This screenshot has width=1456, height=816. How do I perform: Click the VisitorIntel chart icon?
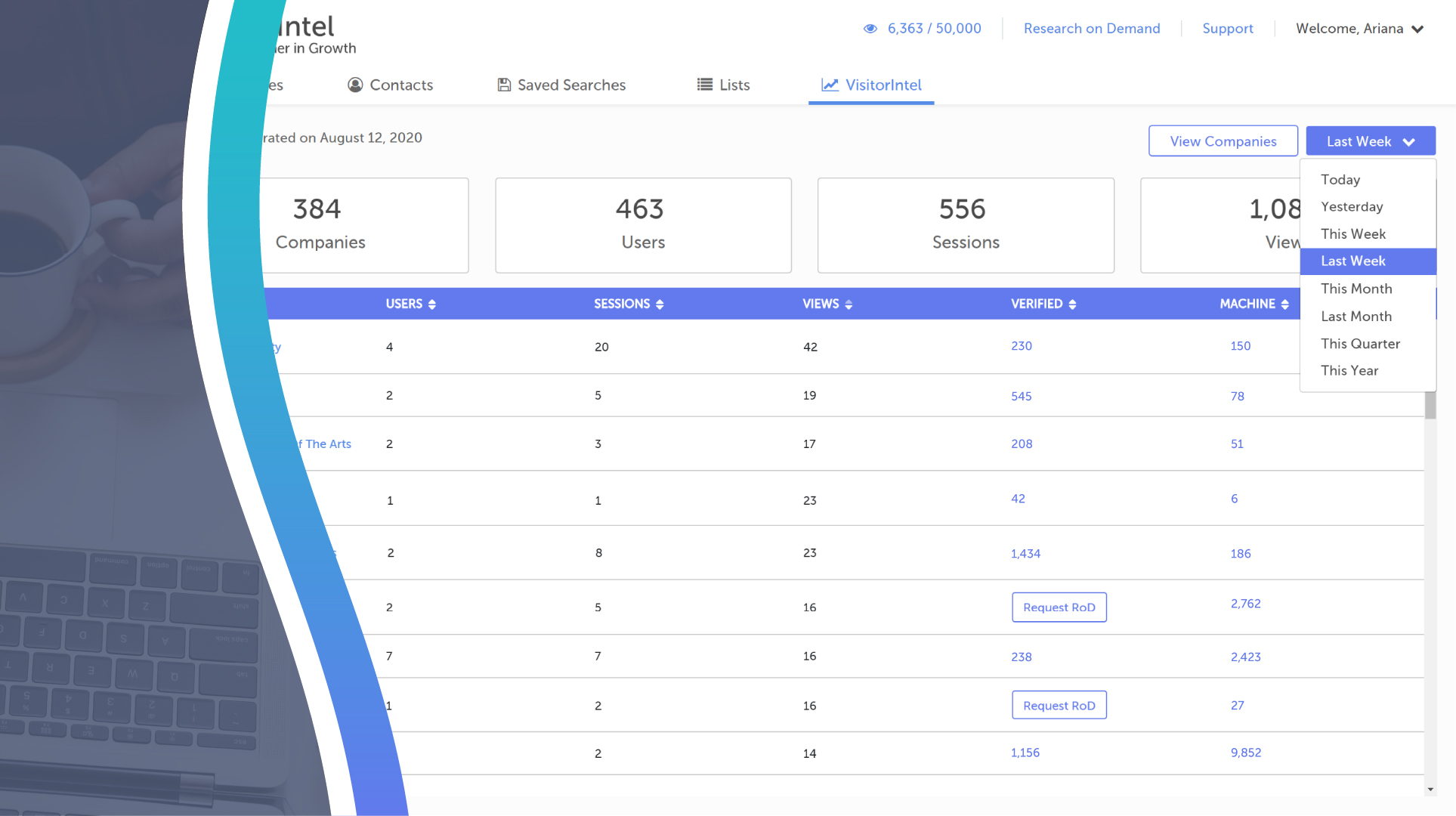[829, 85]
